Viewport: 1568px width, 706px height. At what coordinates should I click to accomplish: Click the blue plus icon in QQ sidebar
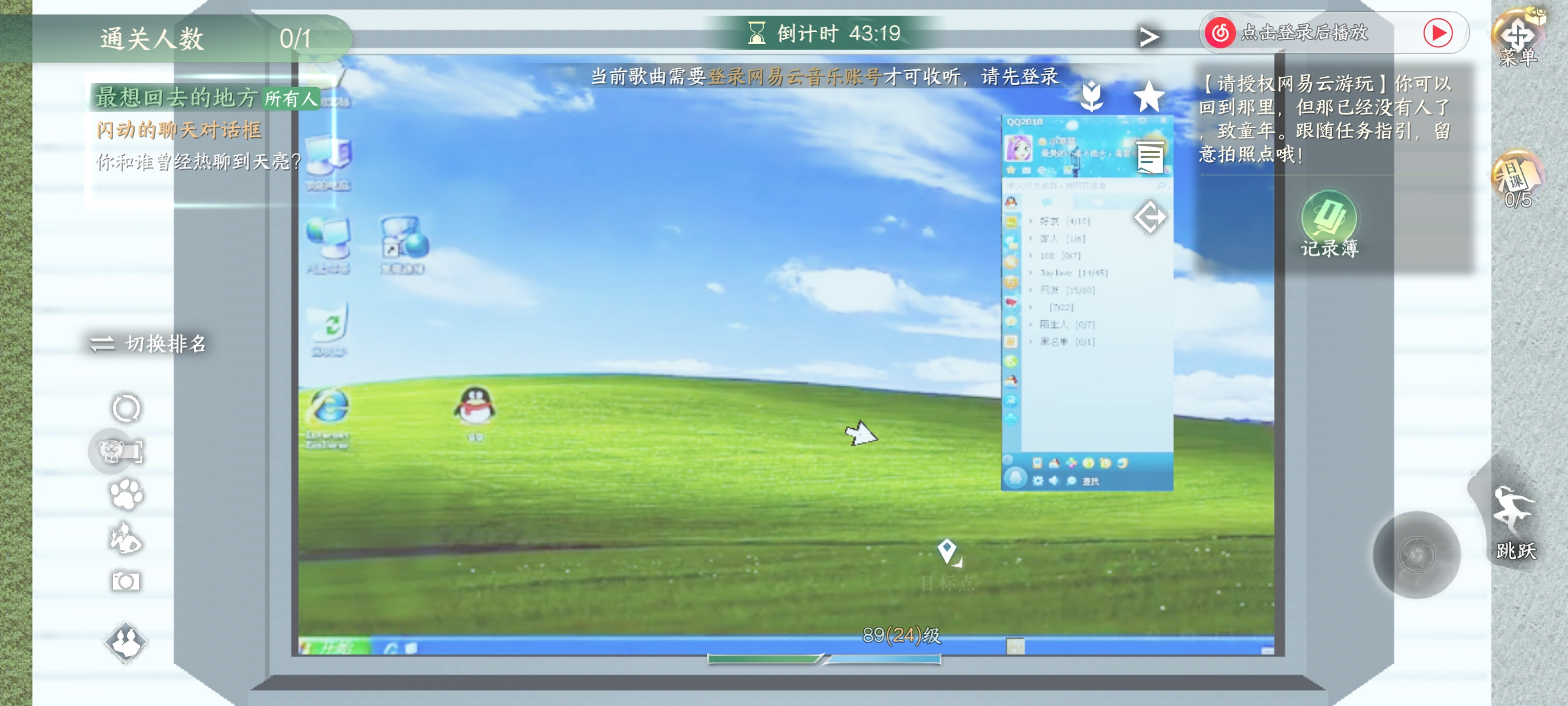pyautogui.click(x=1011, y=419)
